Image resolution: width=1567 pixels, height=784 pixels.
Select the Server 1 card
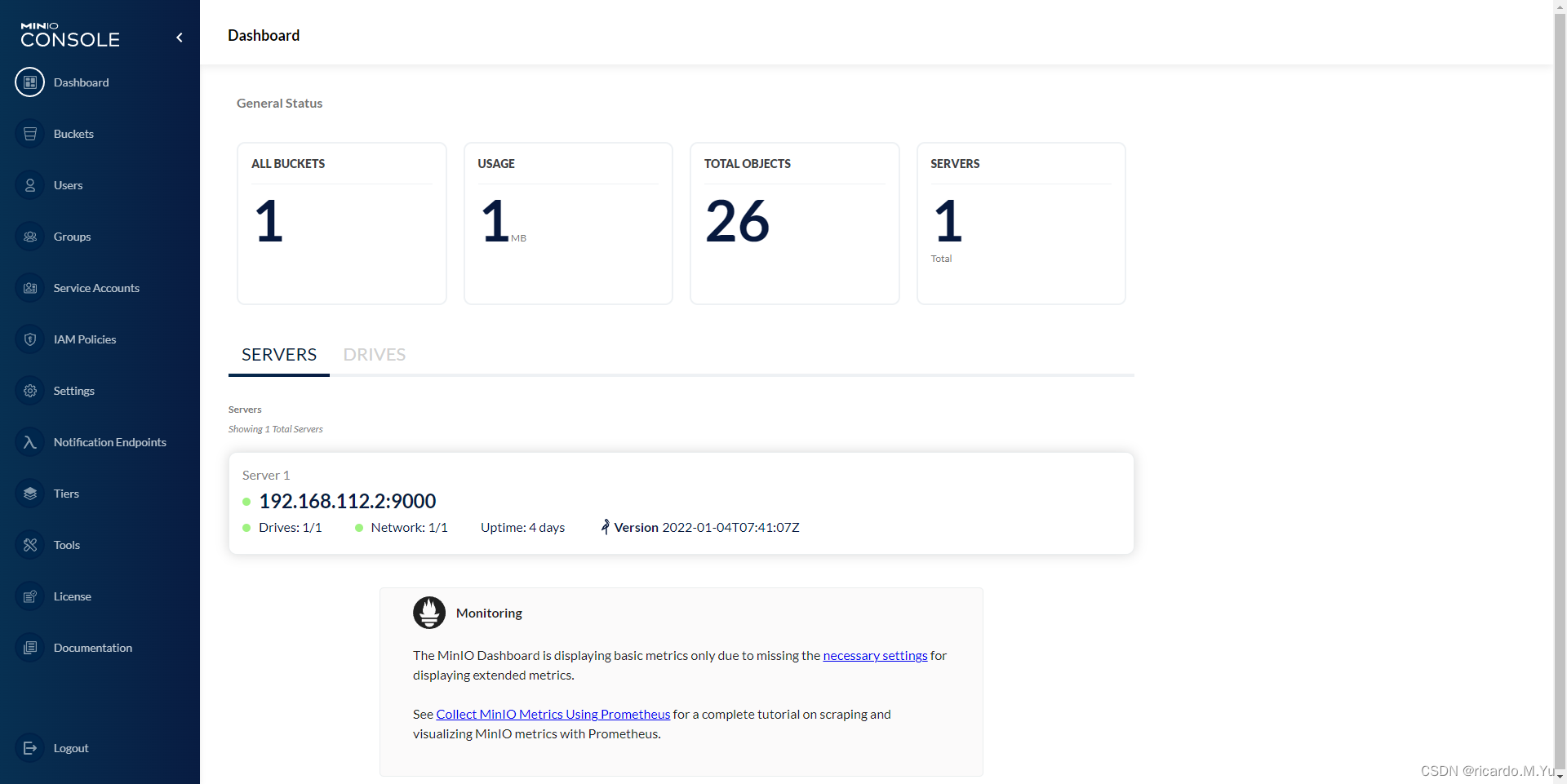[681, 503]
